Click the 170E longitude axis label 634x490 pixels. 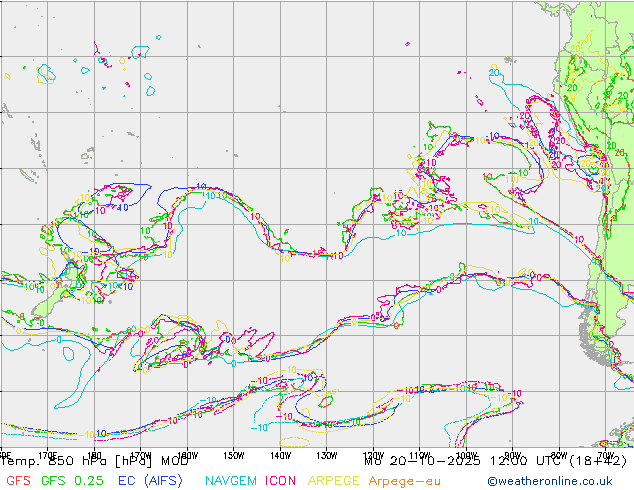click(48, 456)
